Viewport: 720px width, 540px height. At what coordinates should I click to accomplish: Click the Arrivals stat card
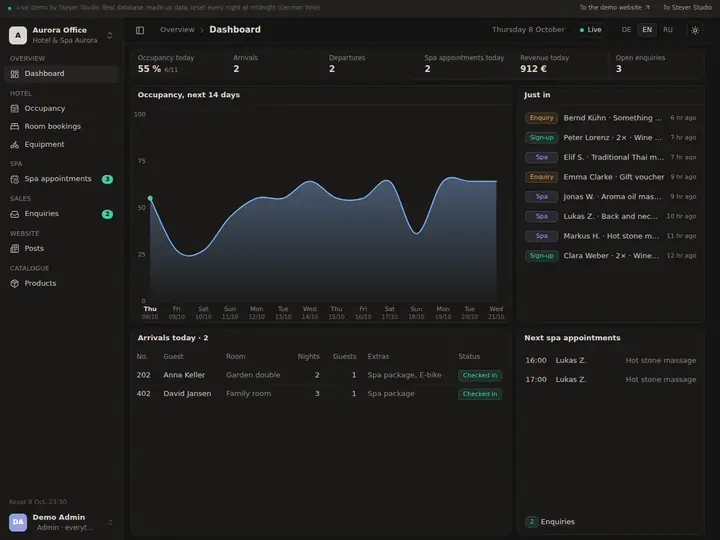(274, 64)
